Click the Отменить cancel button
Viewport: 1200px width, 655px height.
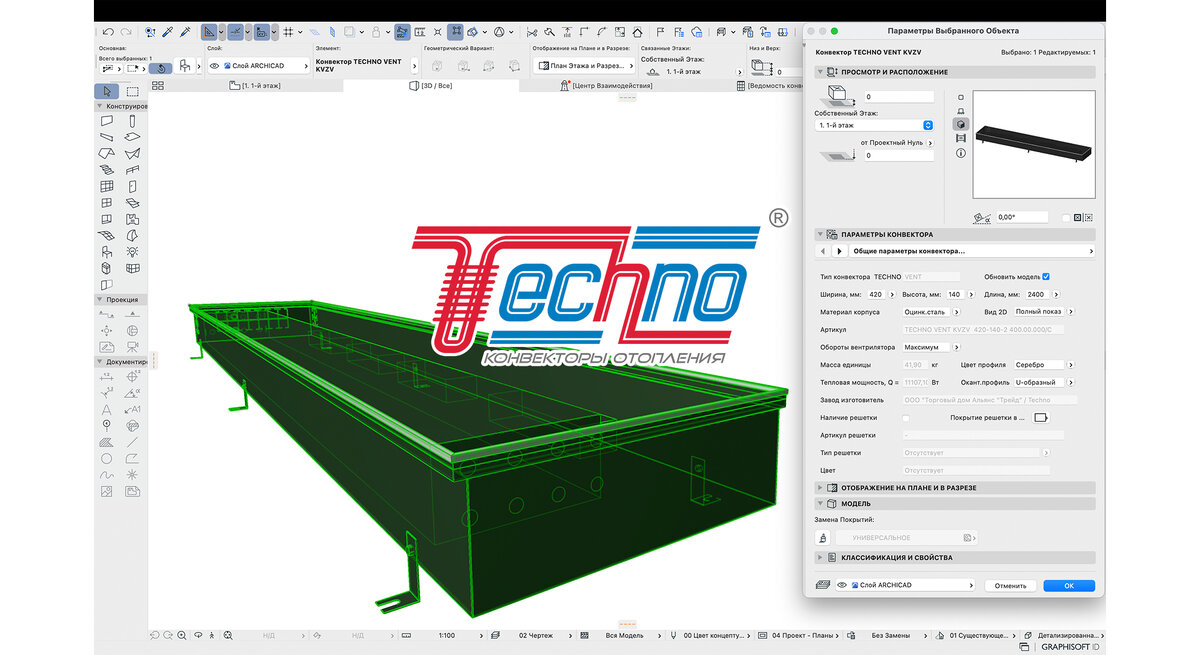pyautogui.click(x=1010, y=586)
